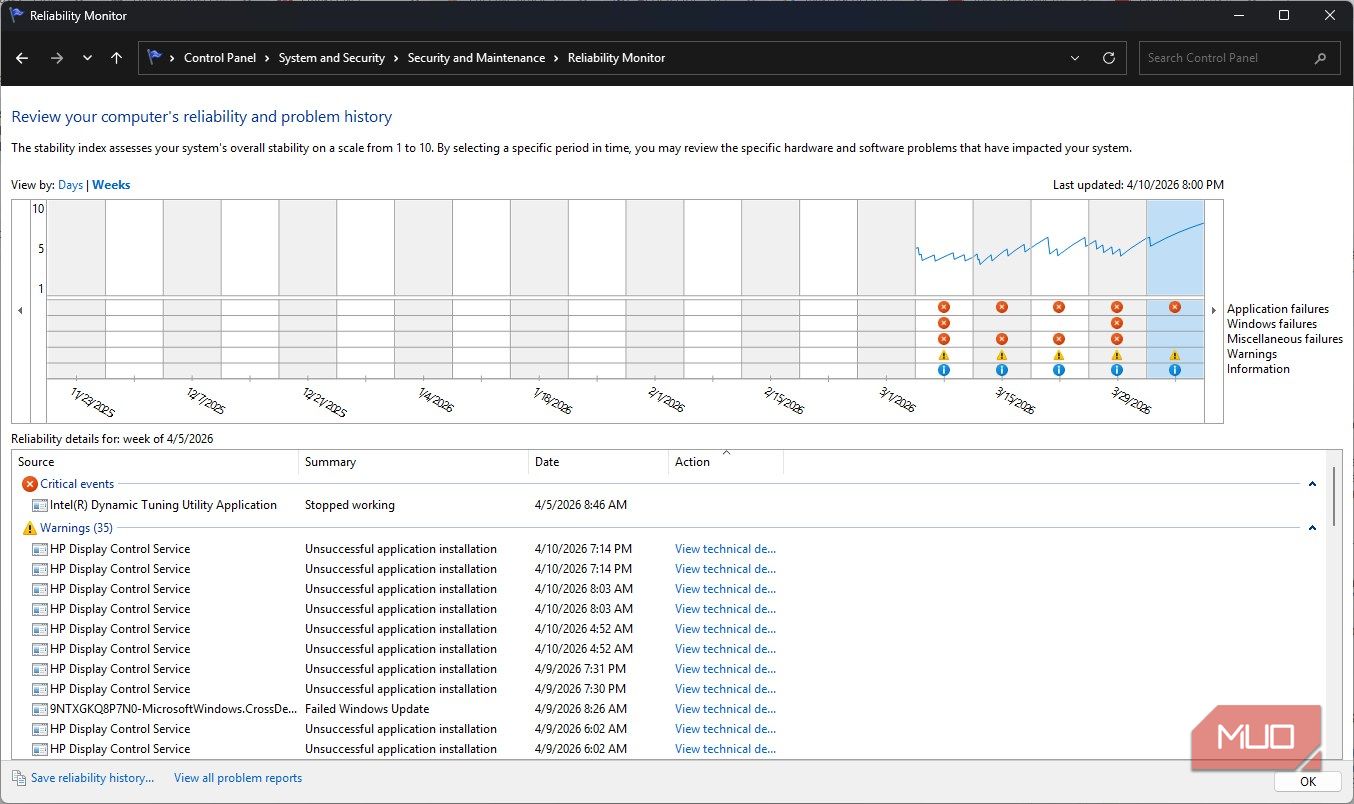Expand chevron after Control Panel breadcrumb
Image resolution: width=1354 pixels, height=804 pixels.
tap(267, 58)
